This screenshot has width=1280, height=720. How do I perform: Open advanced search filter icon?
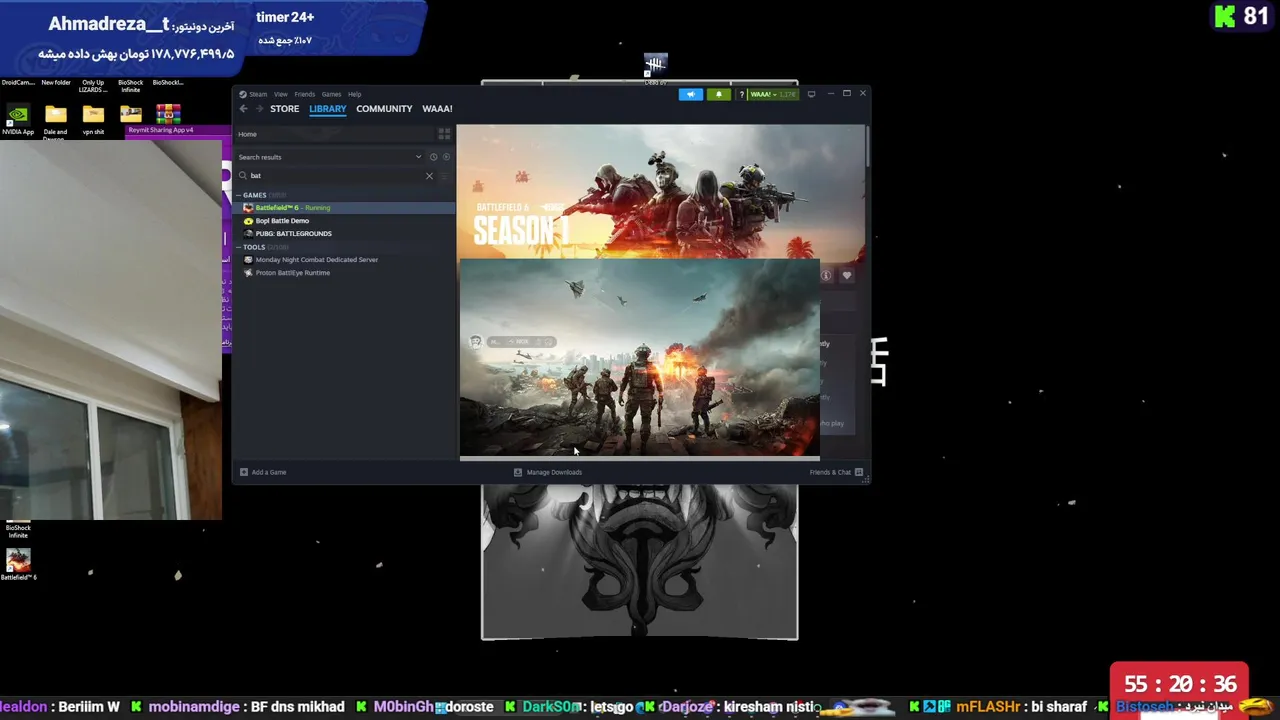445,176
